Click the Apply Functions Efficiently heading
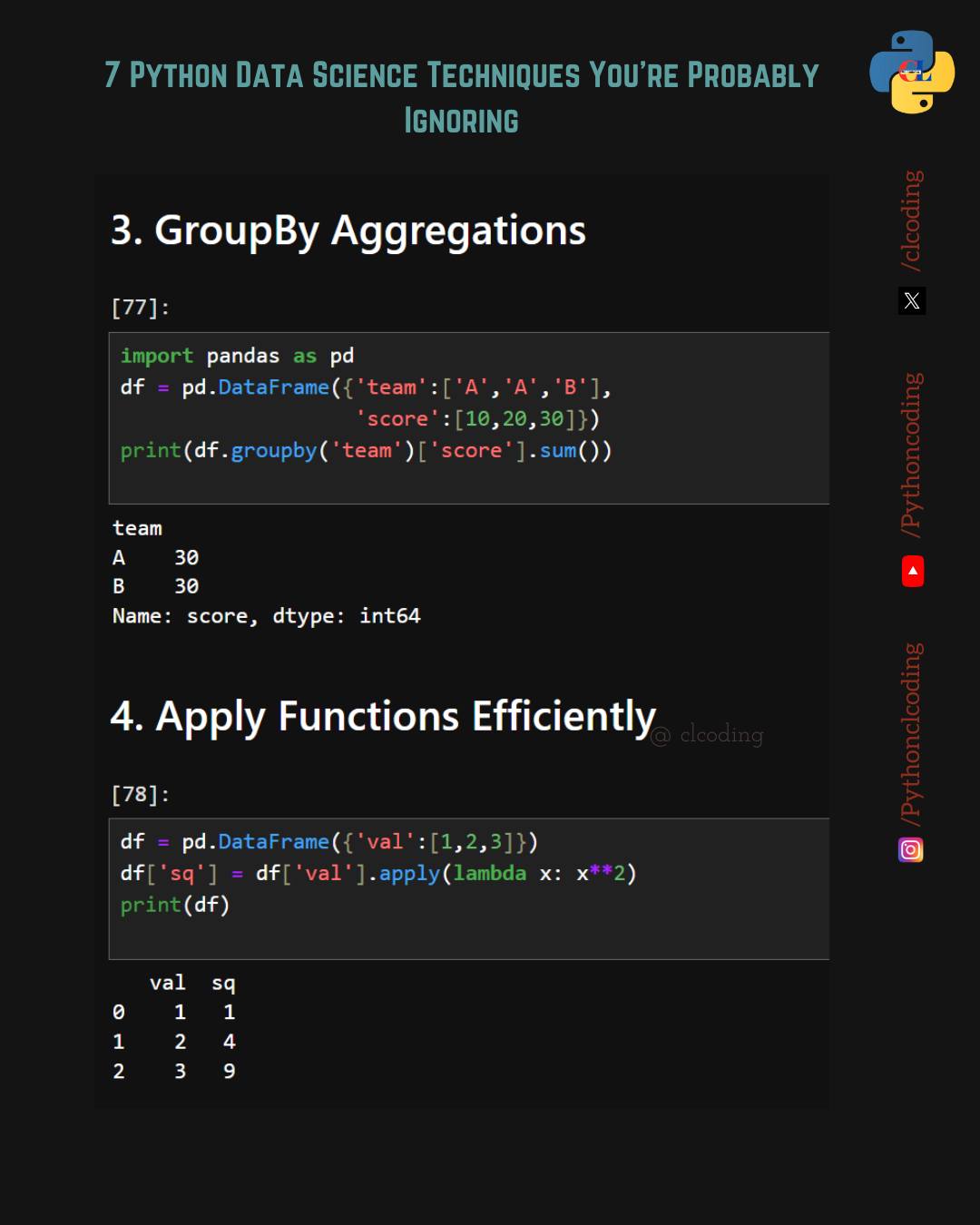 [383, 717]
